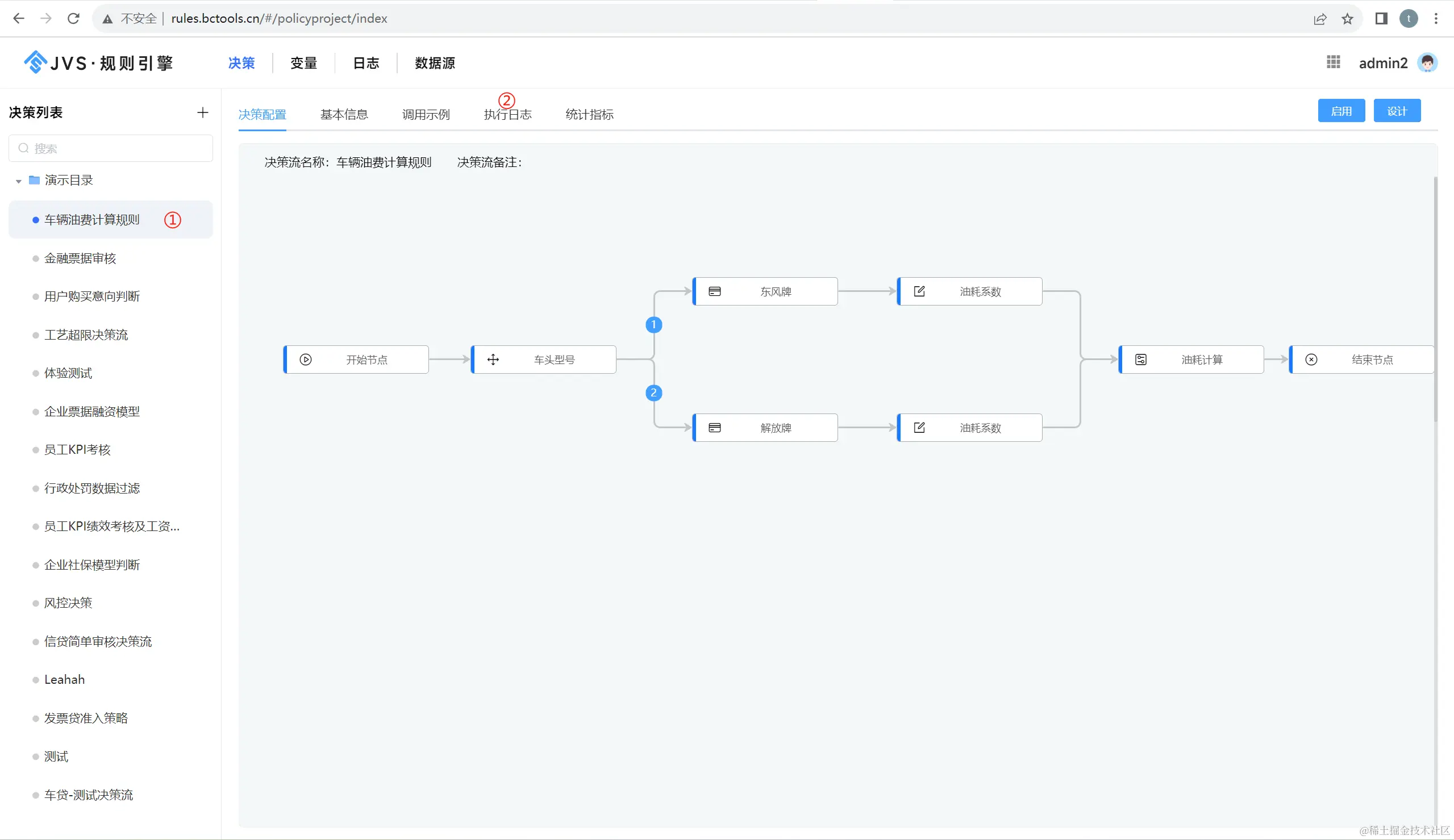This screenshot has width=1454, height=840.
Task: Click the X circle icon in 结束节点
Action: click(x=1311, y=360)
